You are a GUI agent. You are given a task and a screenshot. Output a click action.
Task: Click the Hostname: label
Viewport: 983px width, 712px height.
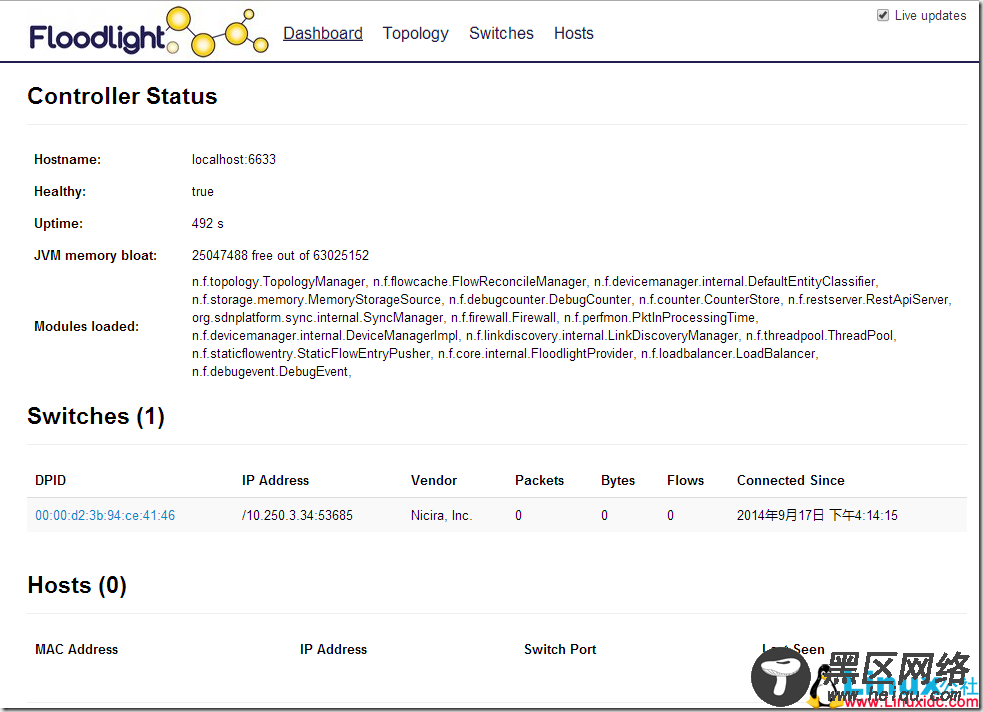[67, 159]
